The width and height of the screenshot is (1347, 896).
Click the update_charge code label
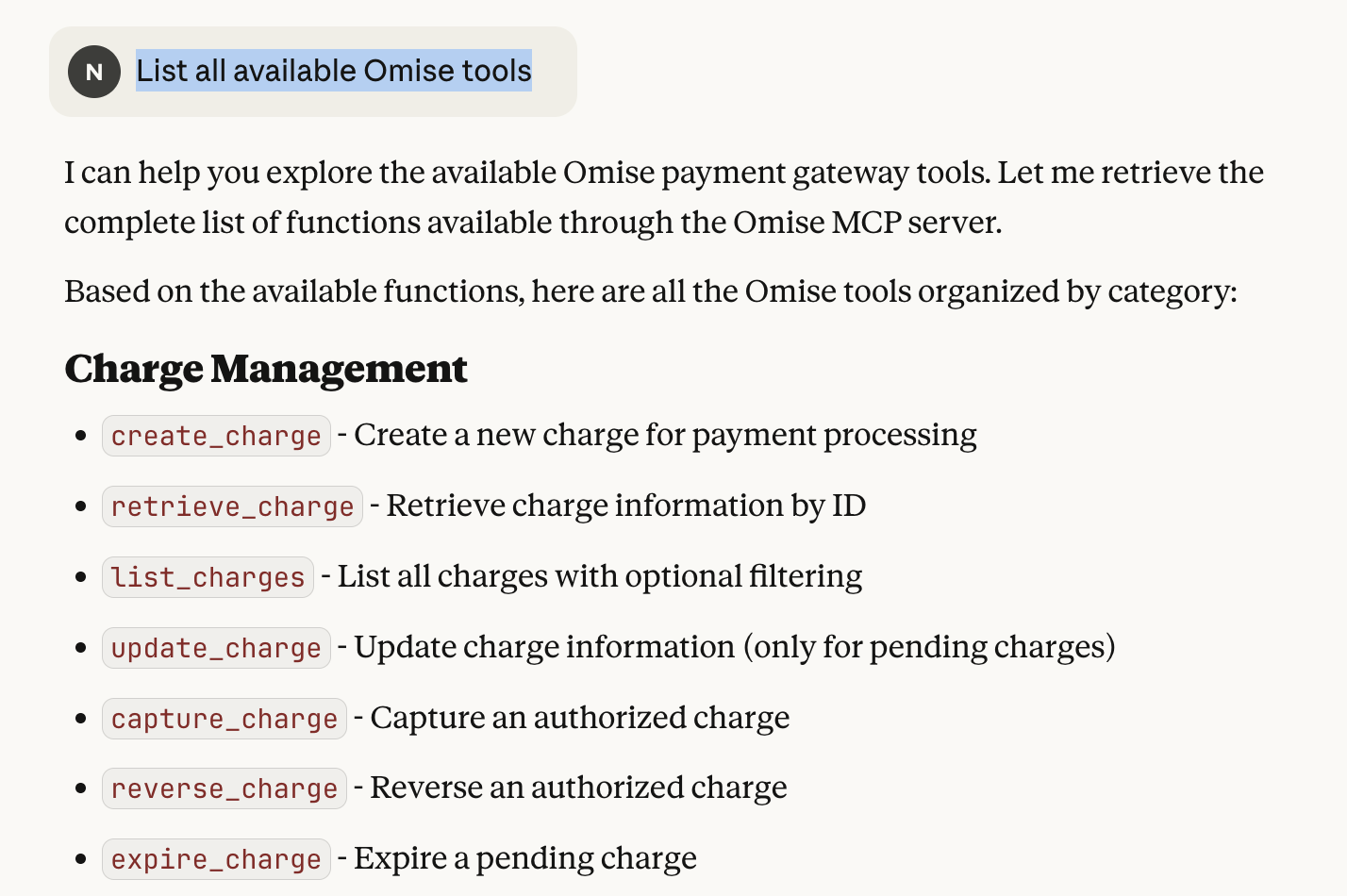tap(216, 648)
